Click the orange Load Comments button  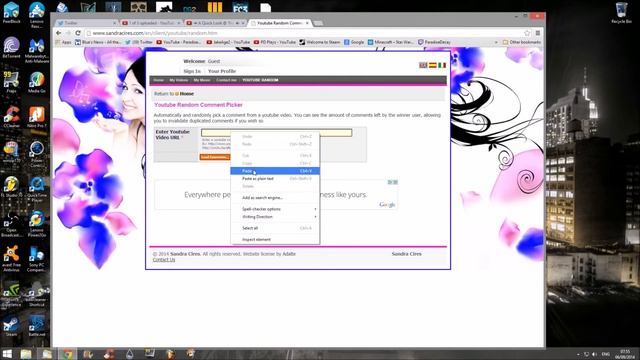[215, 157]
